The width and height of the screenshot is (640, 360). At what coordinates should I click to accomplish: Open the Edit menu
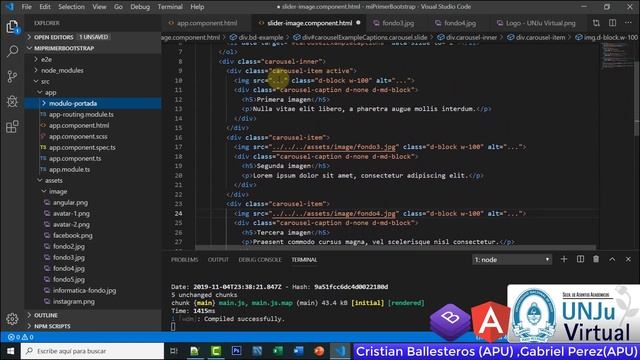point(45,7)
